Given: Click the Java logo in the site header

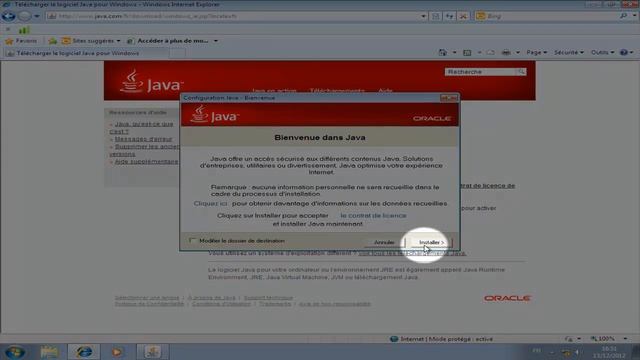Looking at the screenshot, I should 151,81.
